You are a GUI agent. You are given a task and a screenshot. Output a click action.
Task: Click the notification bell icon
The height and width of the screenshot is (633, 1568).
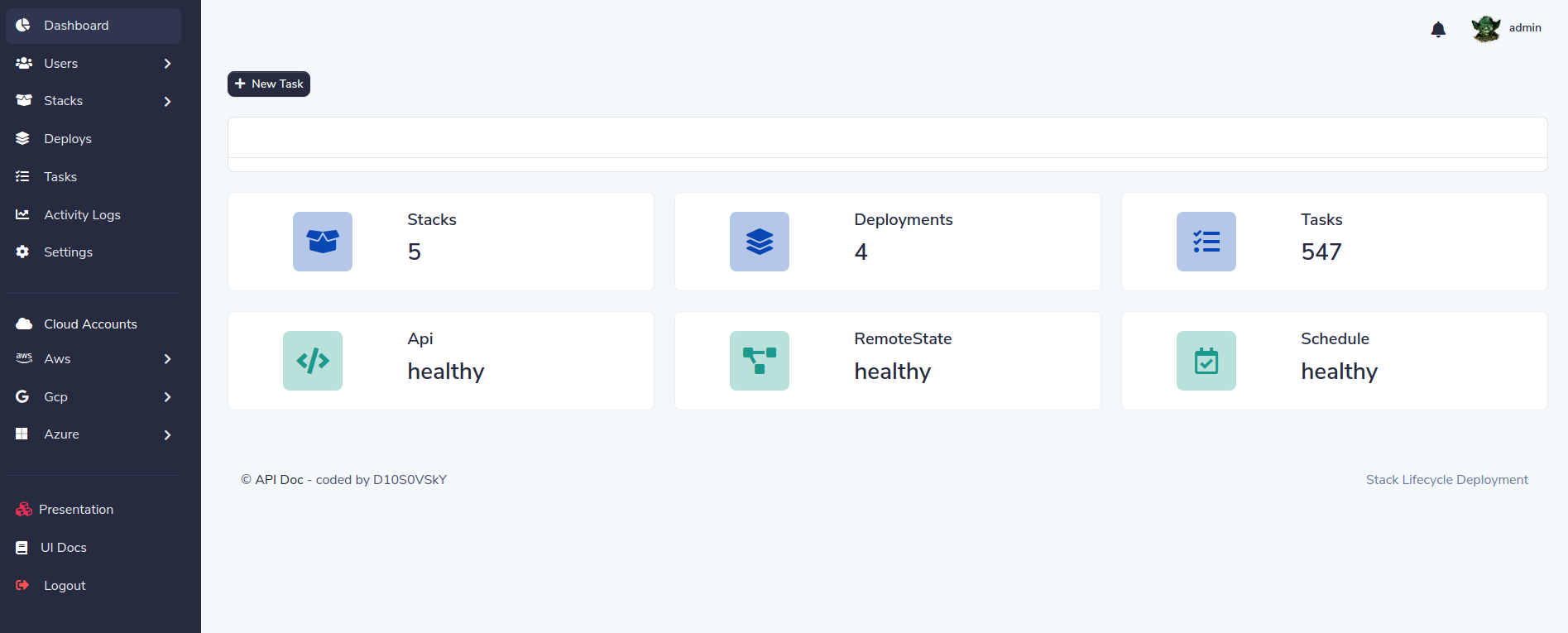[x=1438, y=30]
